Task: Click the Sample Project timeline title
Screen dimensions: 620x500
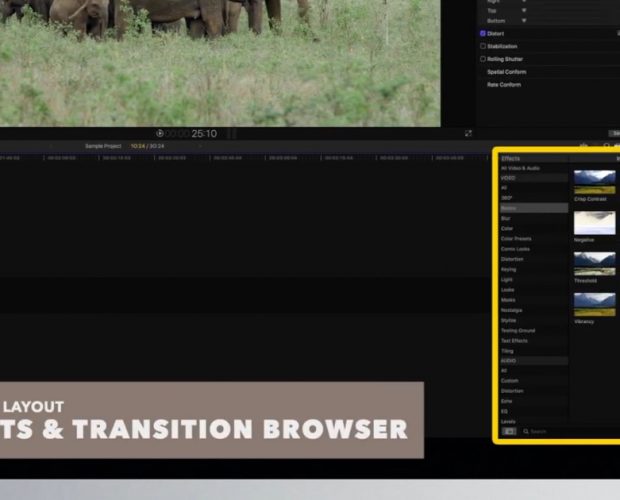Action: click(103, 146)
